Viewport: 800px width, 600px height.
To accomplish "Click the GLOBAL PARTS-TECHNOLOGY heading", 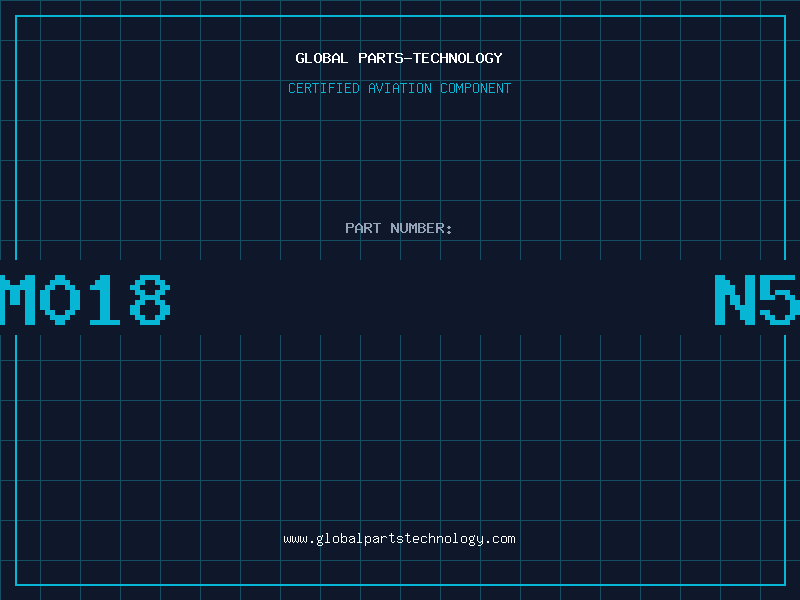I will 399,58.
